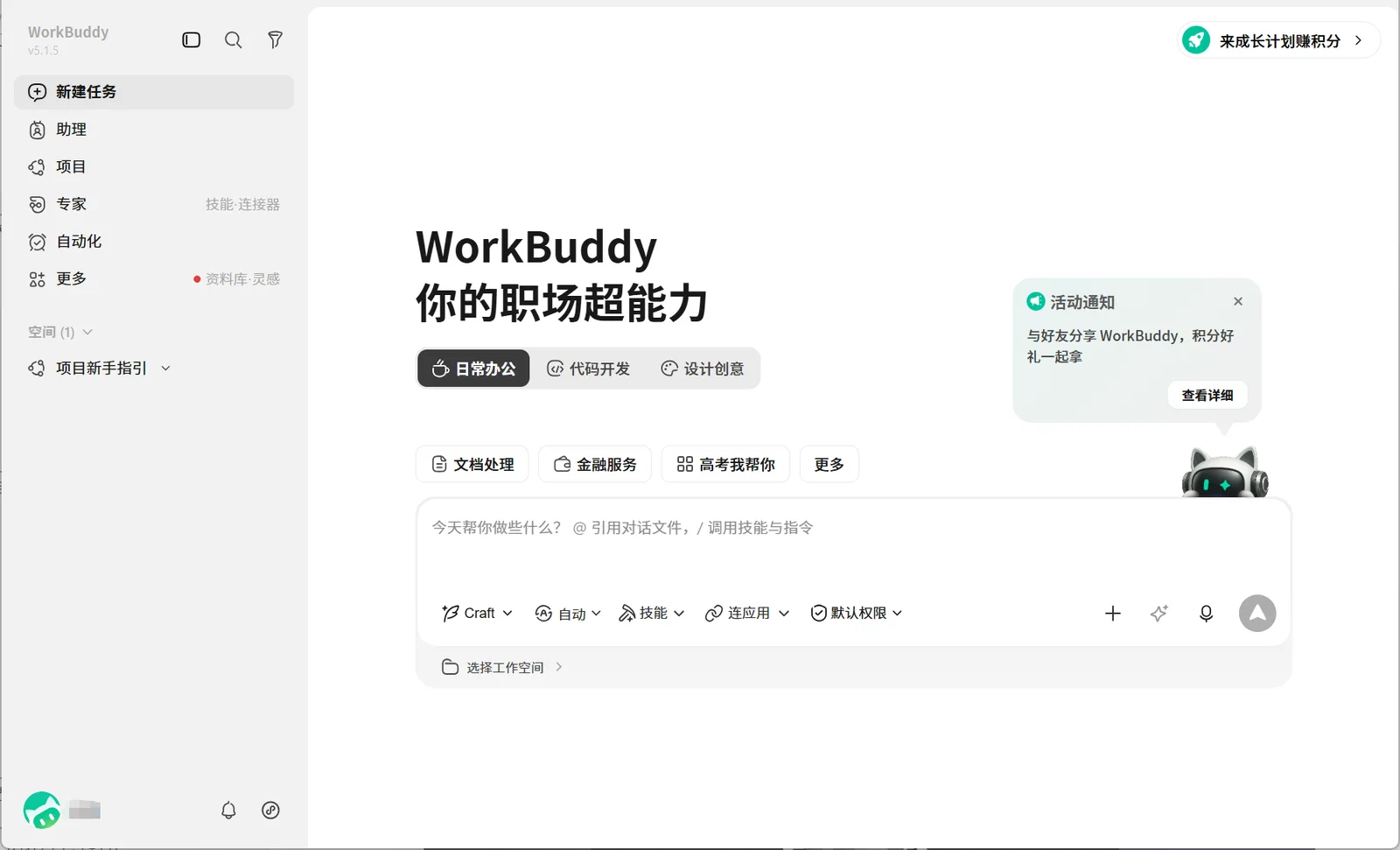Click the WorkBuddy logo title in sidebar
This screenshot has width=1400, height=850.
[x=68, y=32]
